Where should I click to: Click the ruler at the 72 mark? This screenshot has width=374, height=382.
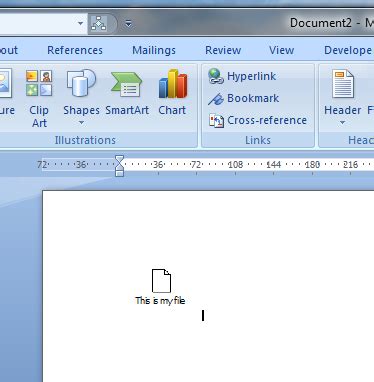coord(196,165)
